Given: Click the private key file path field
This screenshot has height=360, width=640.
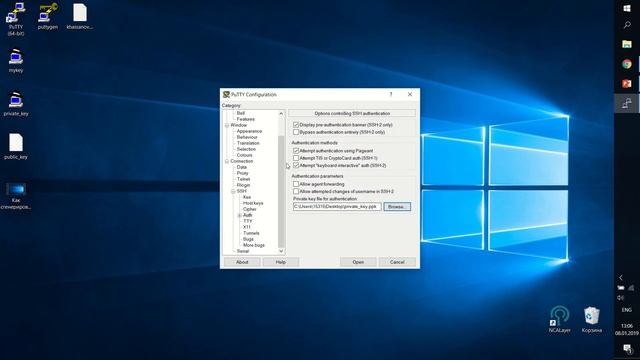Looking at the screenshot, I should click(x=337, y=207).
